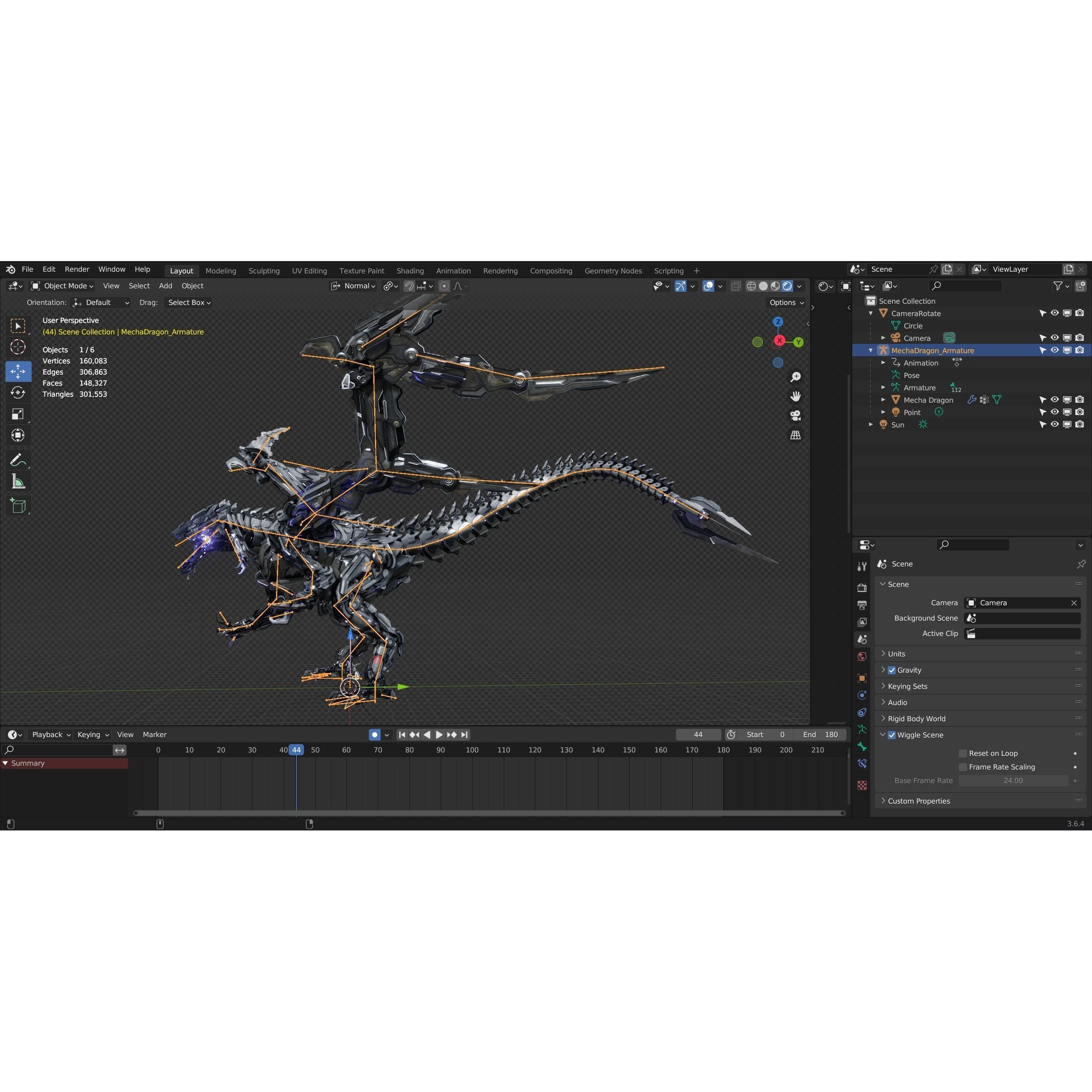Enable Frame Rate Scaling under Wiggle Scene
This screenshot has height=1092, width=1092.
tap(963, 767)
